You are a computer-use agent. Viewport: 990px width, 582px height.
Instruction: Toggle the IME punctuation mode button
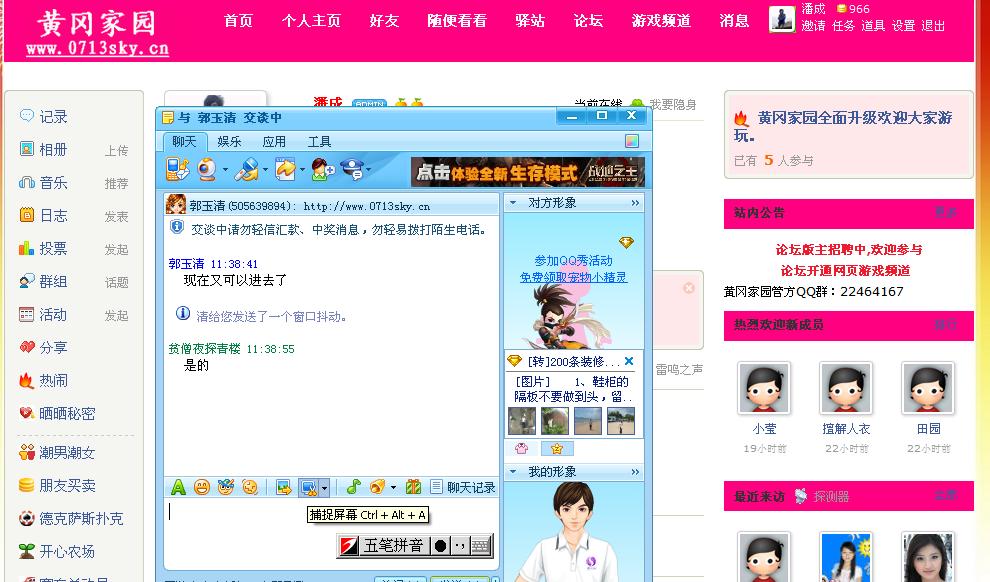pos(460,545)
